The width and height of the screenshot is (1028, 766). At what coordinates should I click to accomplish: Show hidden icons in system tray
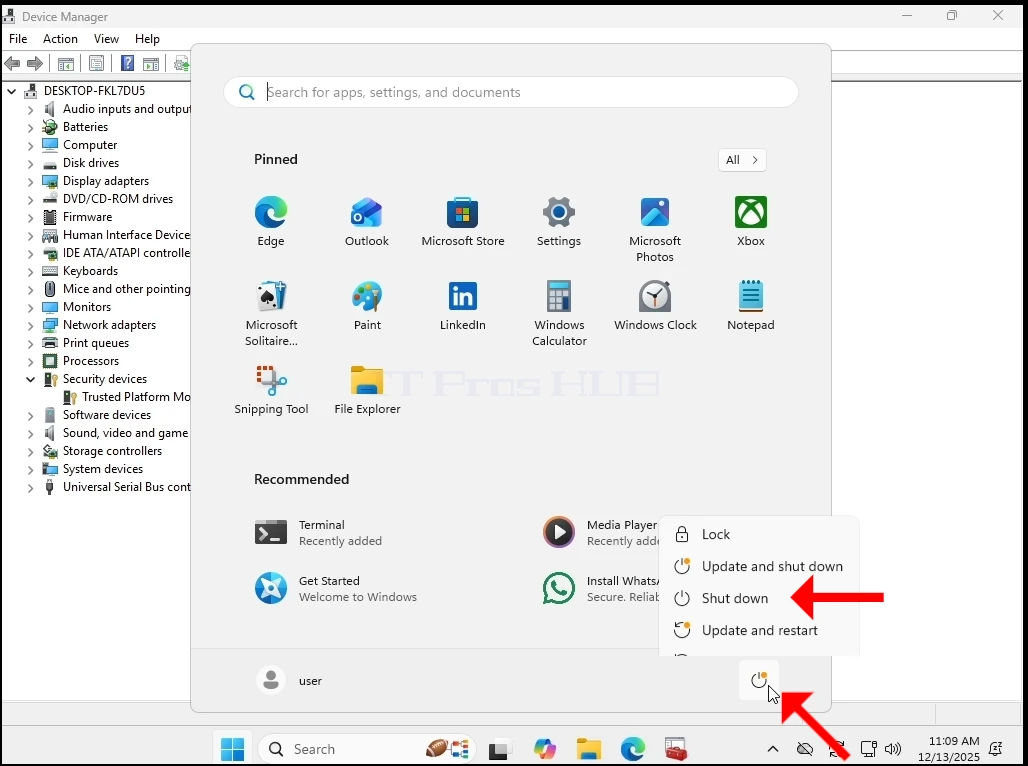pos(773,748)
